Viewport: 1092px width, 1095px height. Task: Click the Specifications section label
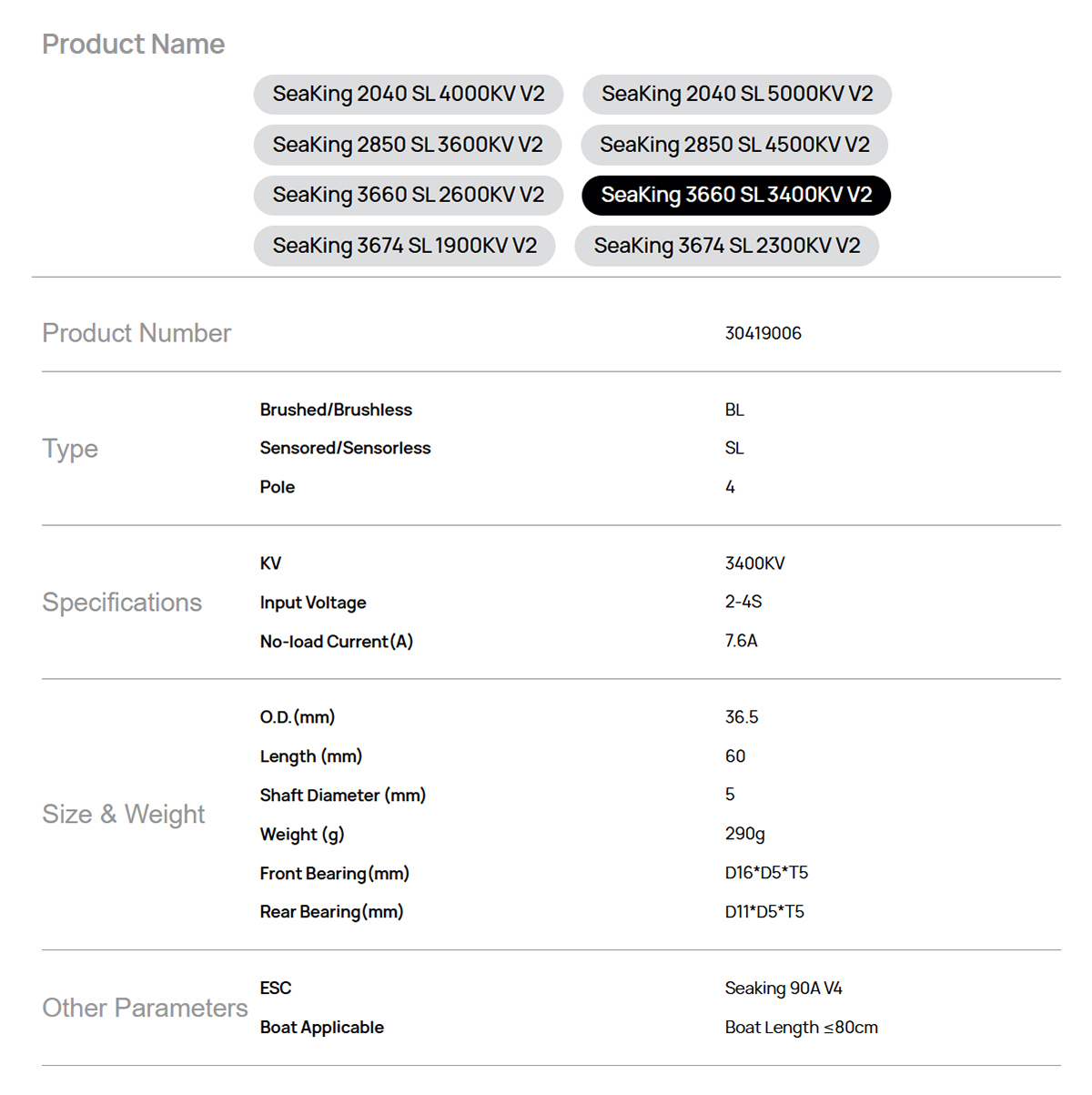pos(122,603)
